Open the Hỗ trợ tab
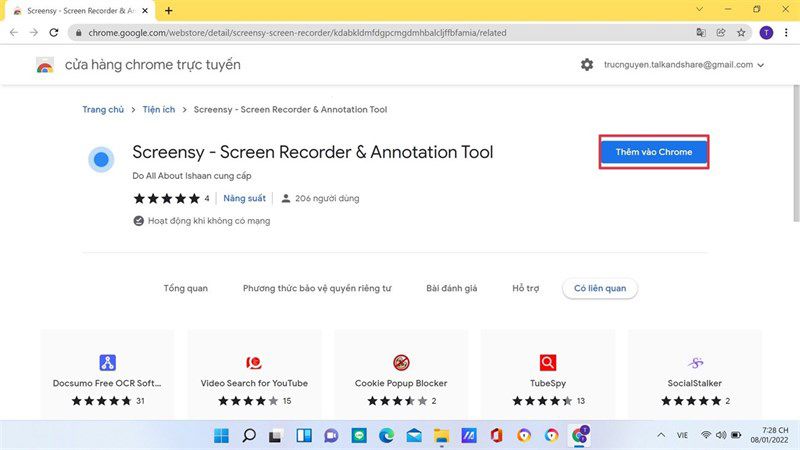 pos(526,288)
